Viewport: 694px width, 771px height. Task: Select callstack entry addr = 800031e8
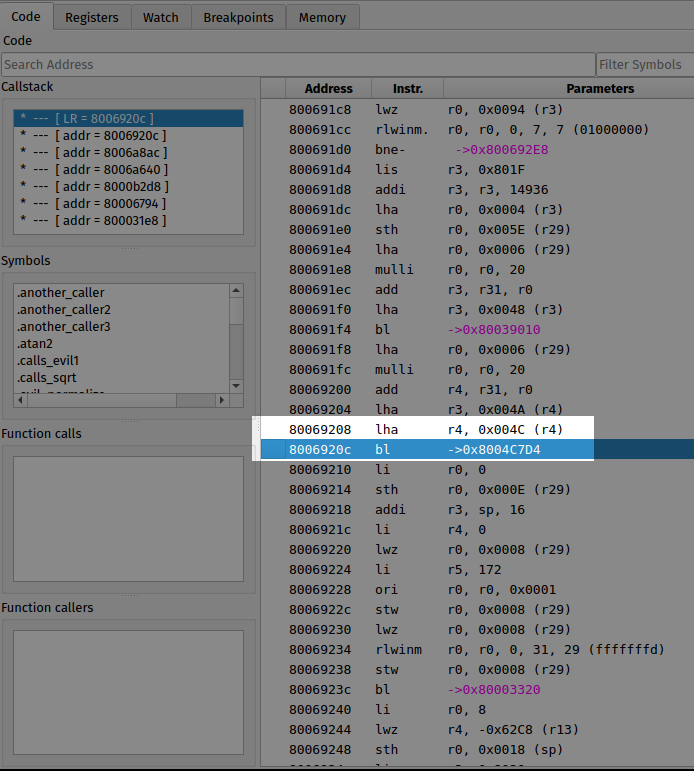click(128, 220)
